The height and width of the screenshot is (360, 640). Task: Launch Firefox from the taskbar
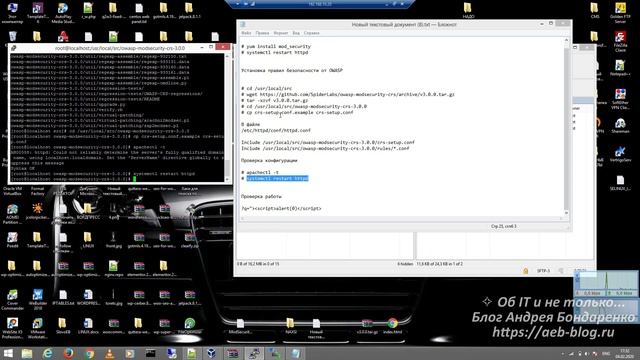tap(68, 353)
